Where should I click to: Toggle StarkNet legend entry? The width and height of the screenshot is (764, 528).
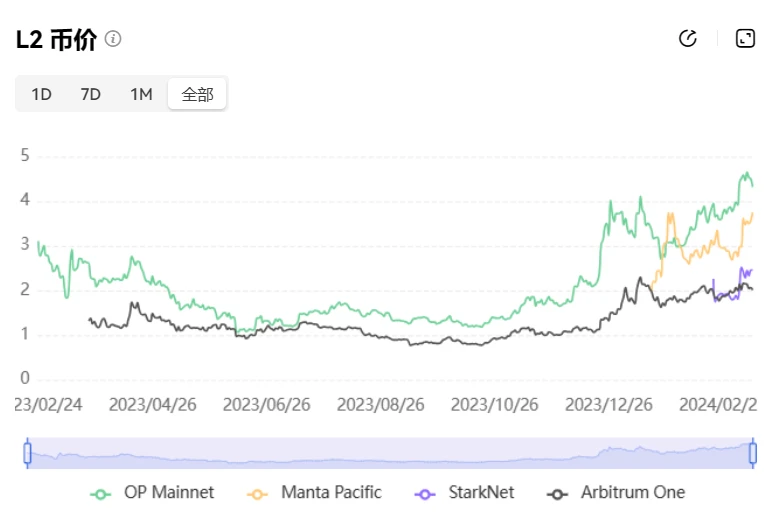tap(468, 492)
